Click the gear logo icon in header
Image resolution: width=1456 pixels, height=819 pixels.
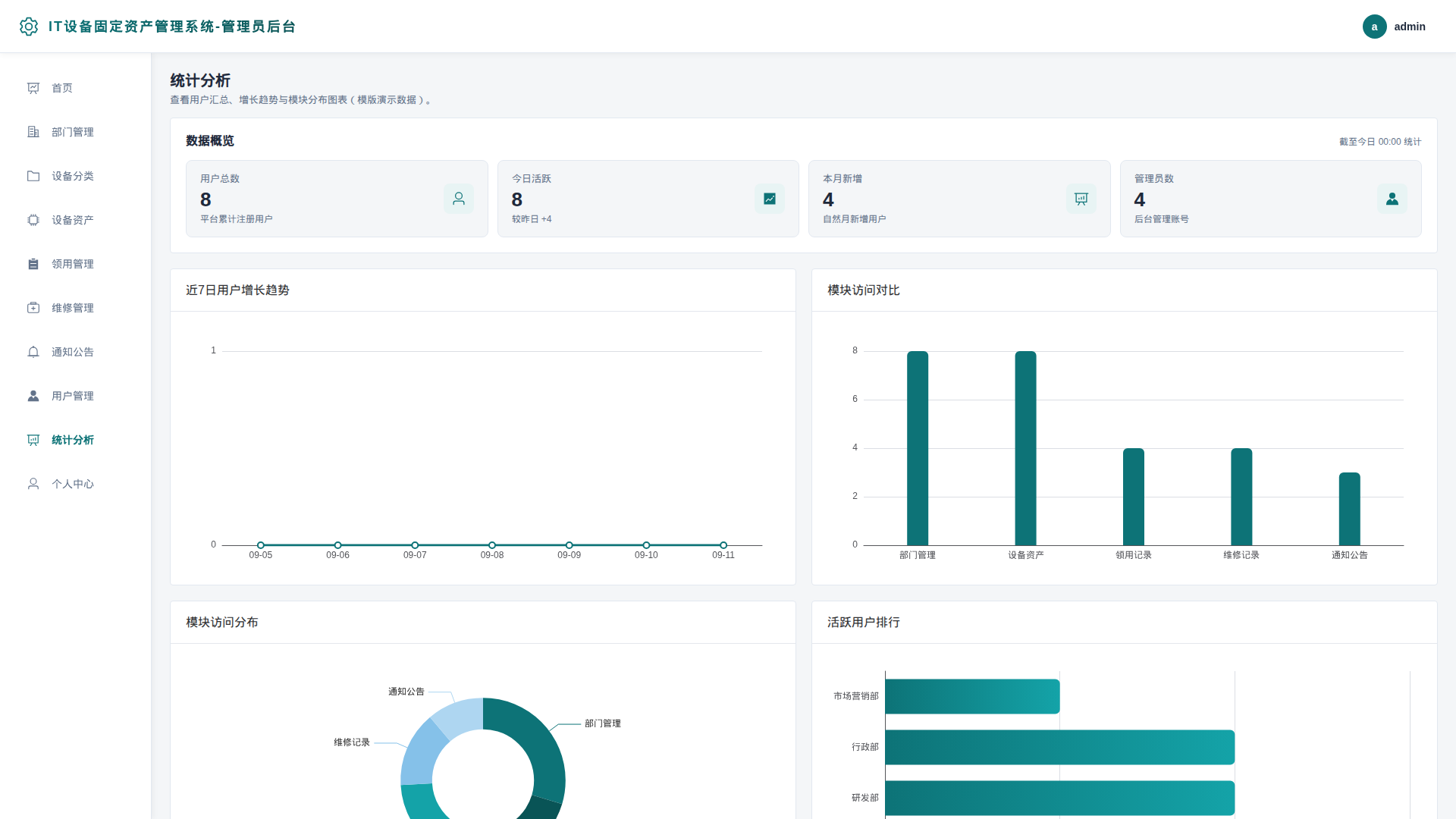[x=29, y=27]
